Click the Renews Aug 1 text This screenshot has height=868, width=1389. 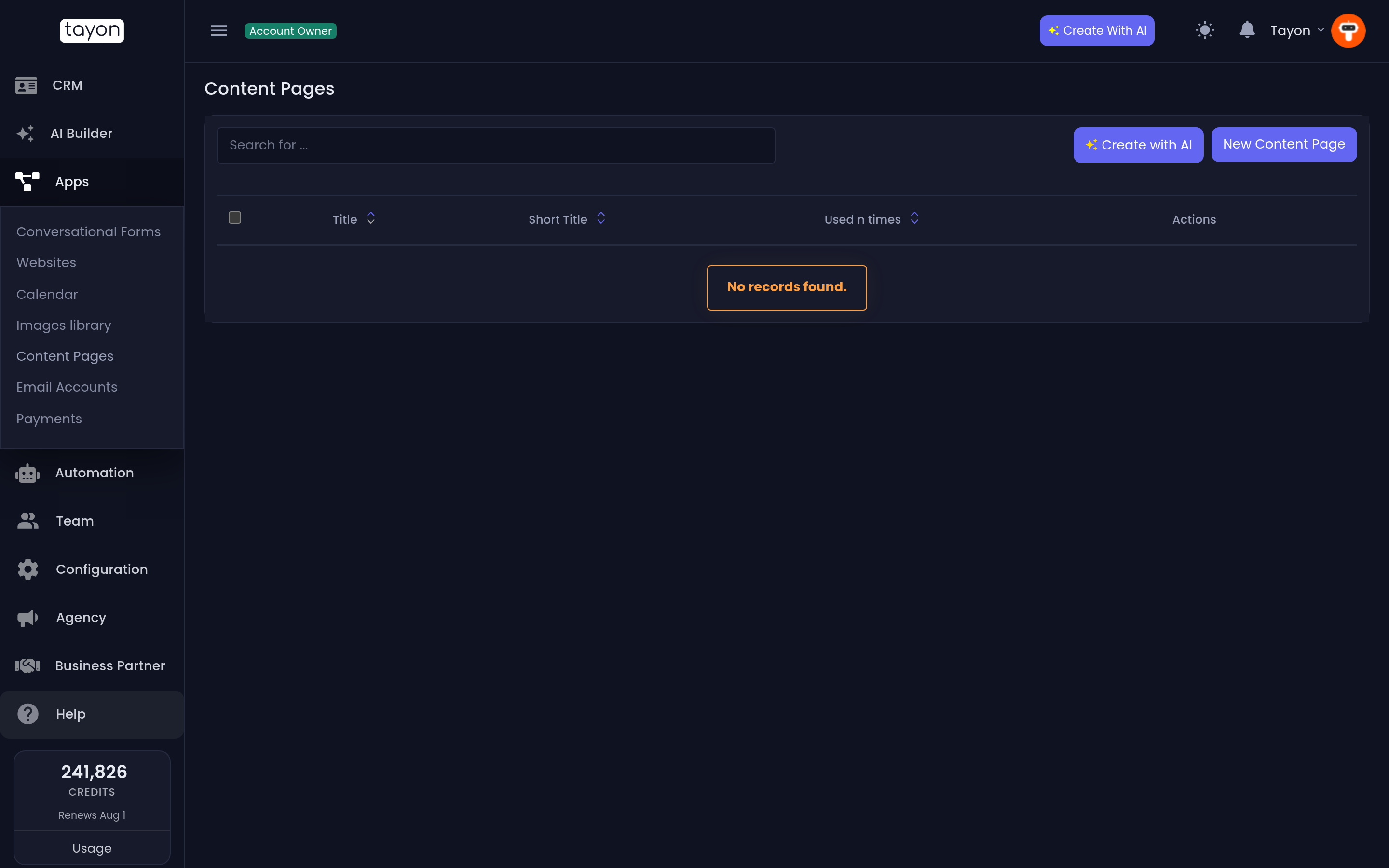[x=92, y=815]
